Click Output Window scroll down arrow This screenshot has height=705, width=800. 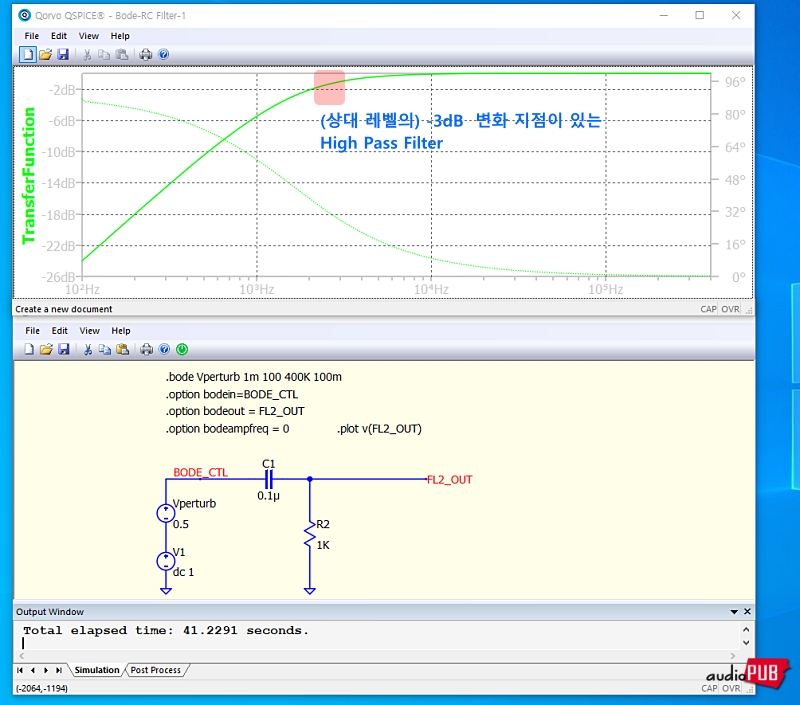pyautogui.click(x=746, y=643)
